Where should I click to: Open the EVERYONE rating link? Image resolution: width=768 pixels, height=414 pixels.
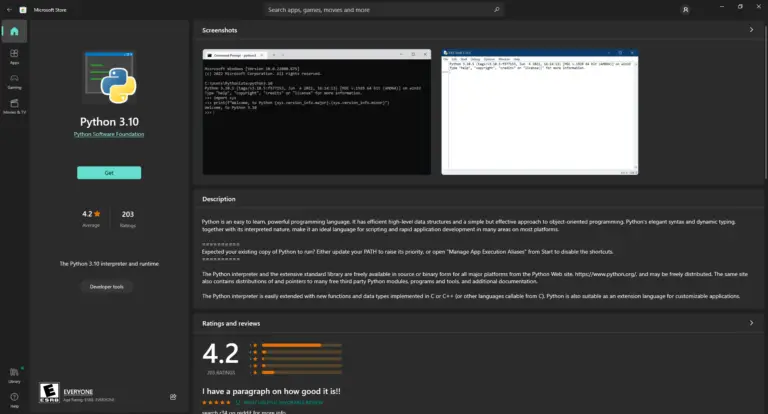point(78,391)
